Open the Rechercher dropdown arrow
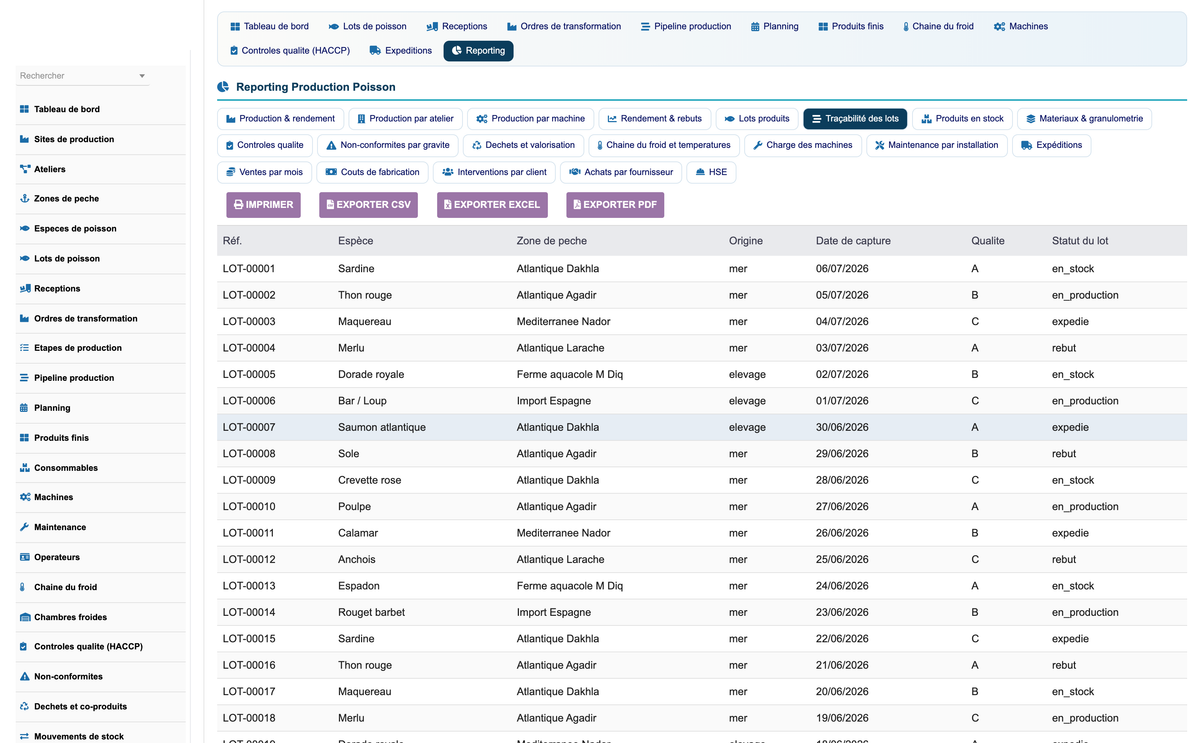 [142, 76]
